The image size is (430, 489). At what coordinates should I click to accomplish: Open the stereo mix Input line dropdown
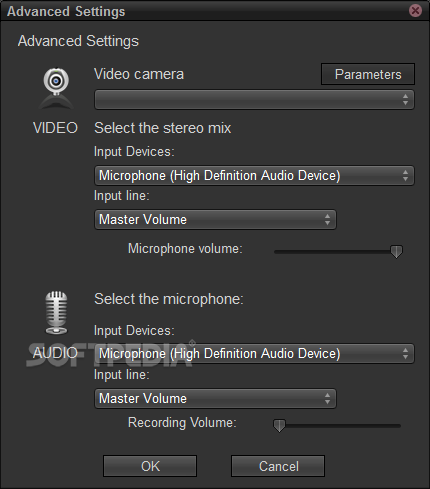(x=215, y=219)
